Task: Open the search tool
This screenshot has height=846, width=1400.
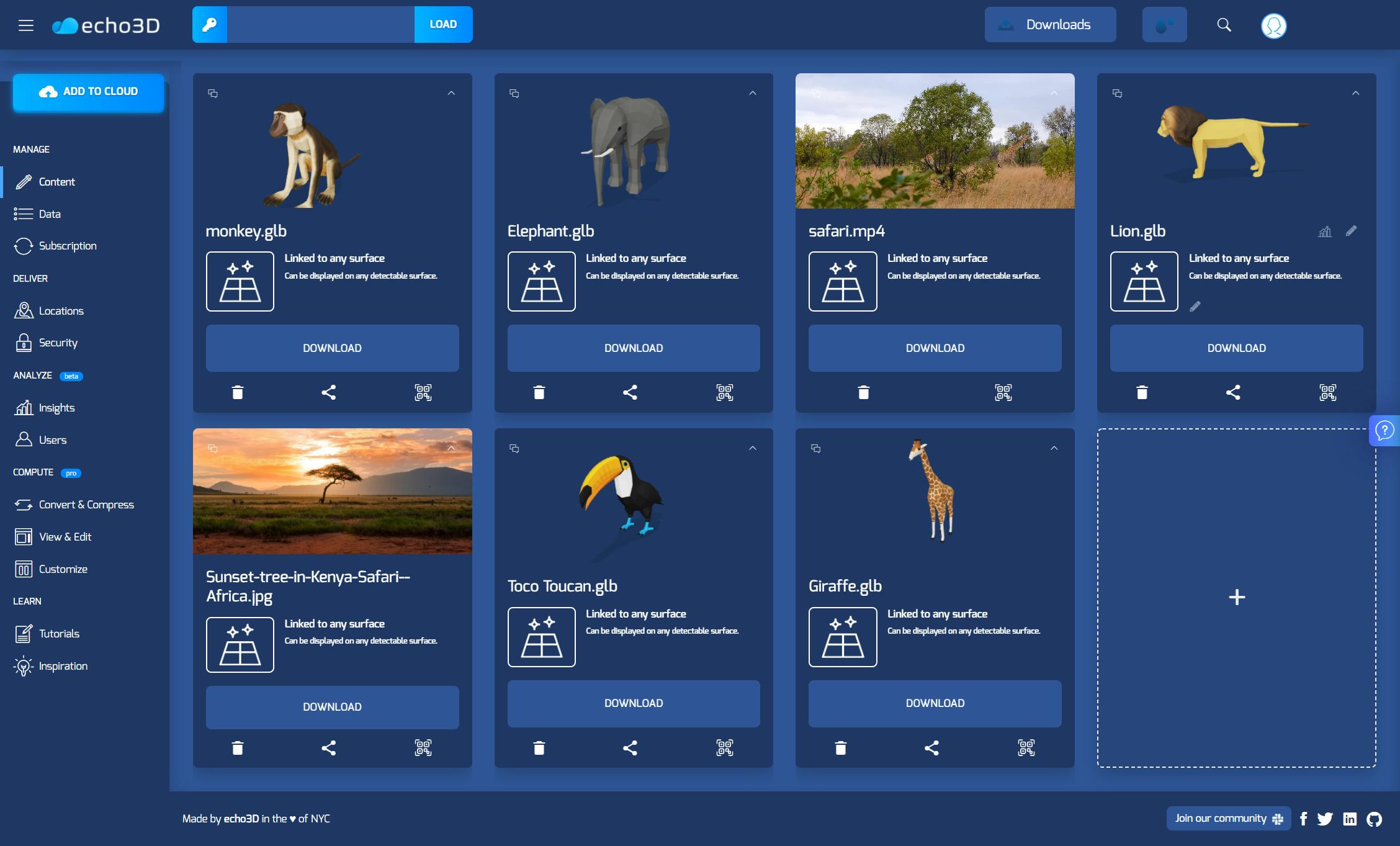Action: [1224, 24]
